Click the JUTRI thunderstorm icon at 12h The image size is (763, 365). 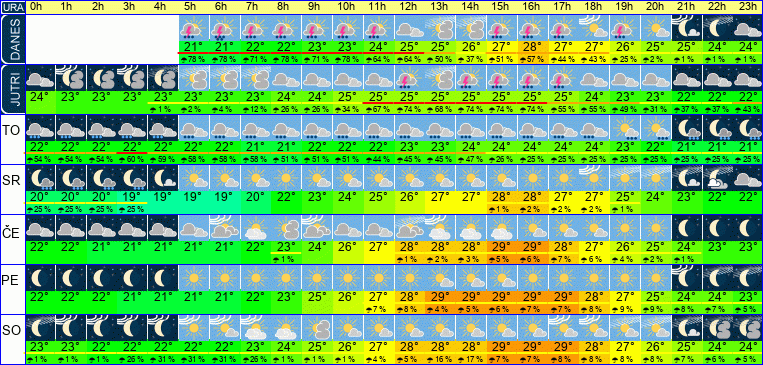click(408, 78)
